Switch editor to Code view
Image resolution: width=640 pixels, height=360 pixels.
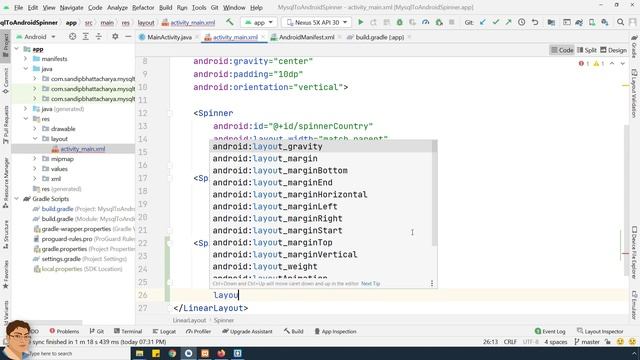(x=562, y=50)
